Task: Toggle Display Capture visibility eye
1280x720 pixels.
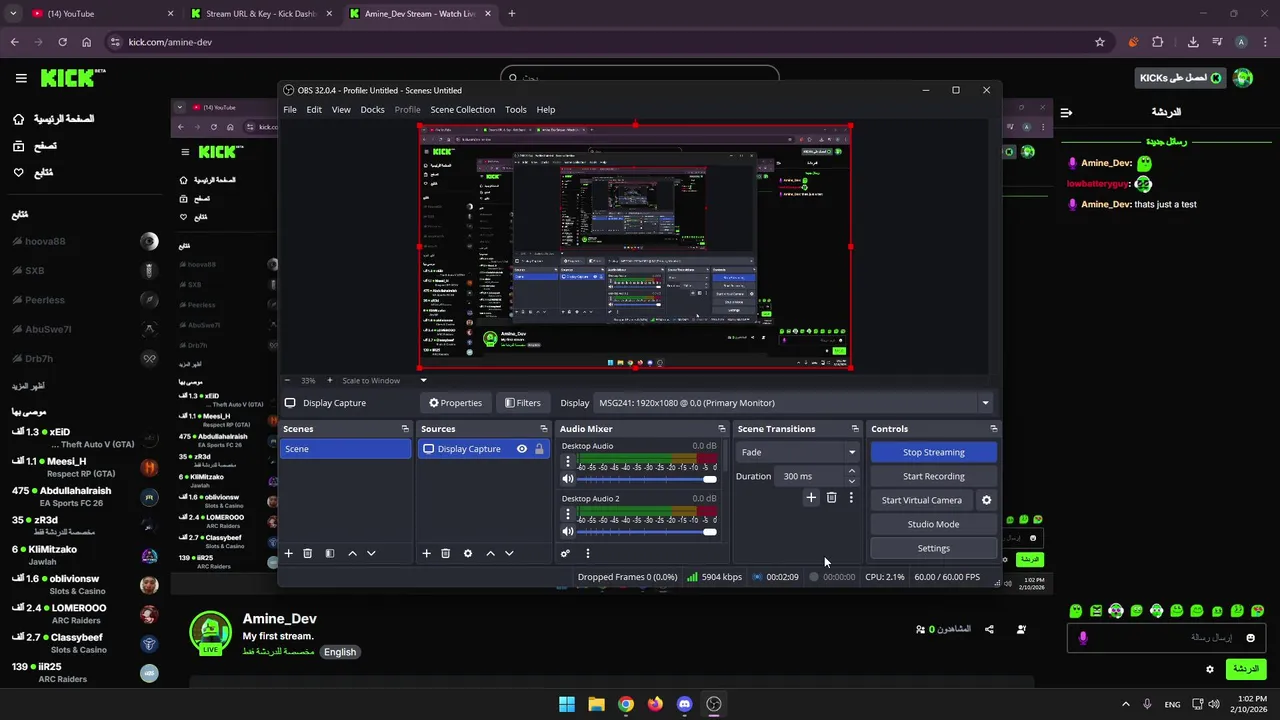Action: click(x=521, y=449)
